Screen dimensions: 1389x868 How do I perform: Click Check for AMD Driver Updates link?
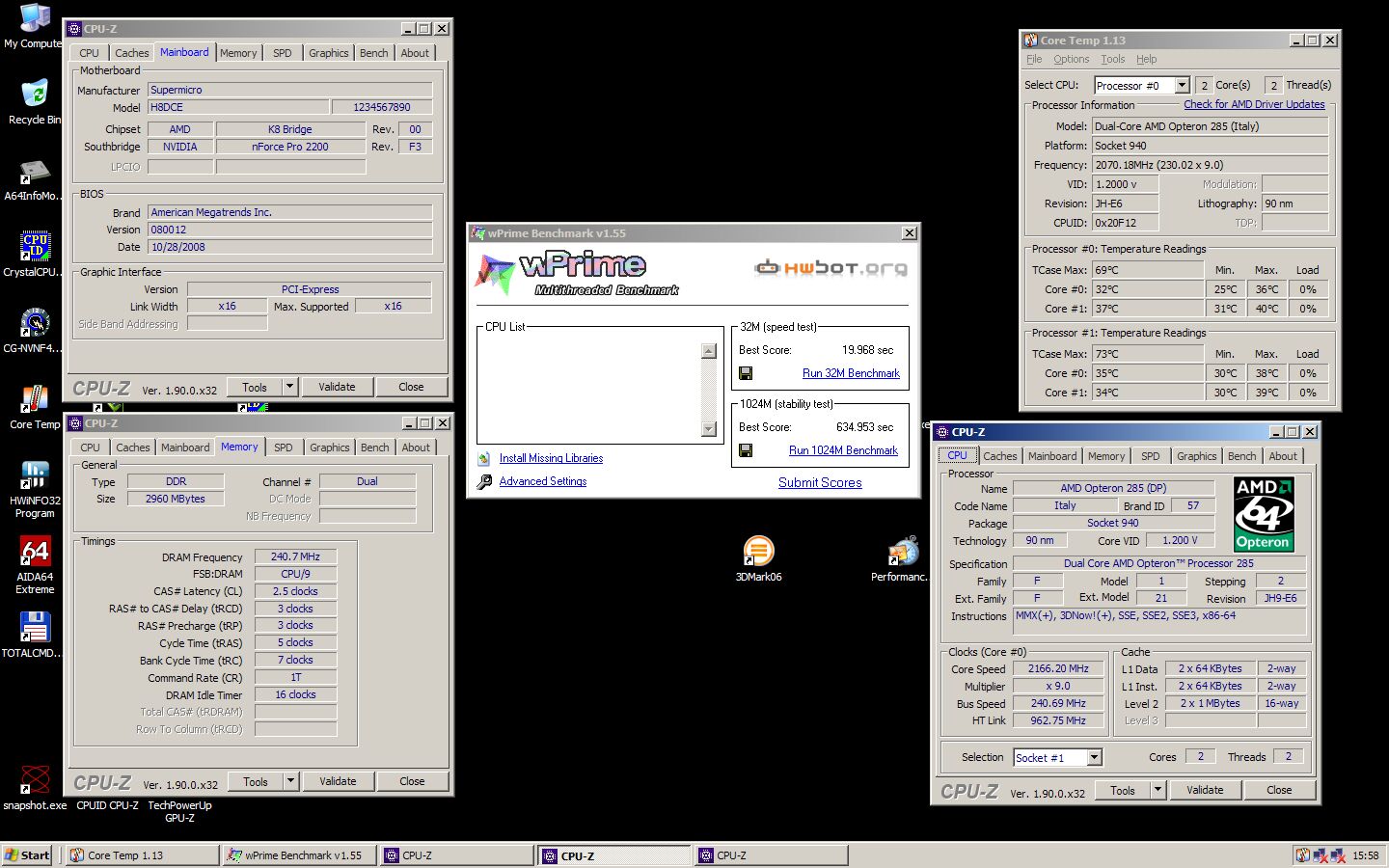(x=1254, y=104)
